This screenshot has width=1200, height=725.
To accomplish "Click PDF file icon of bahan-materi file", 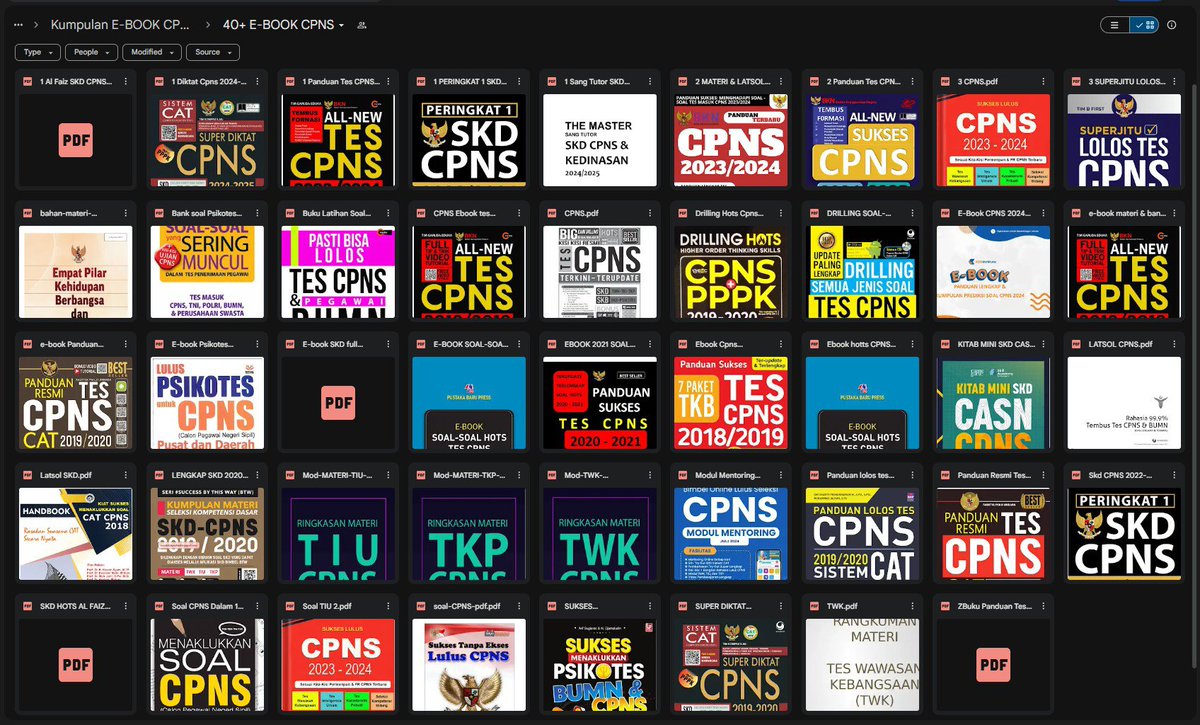I will 28,213.
